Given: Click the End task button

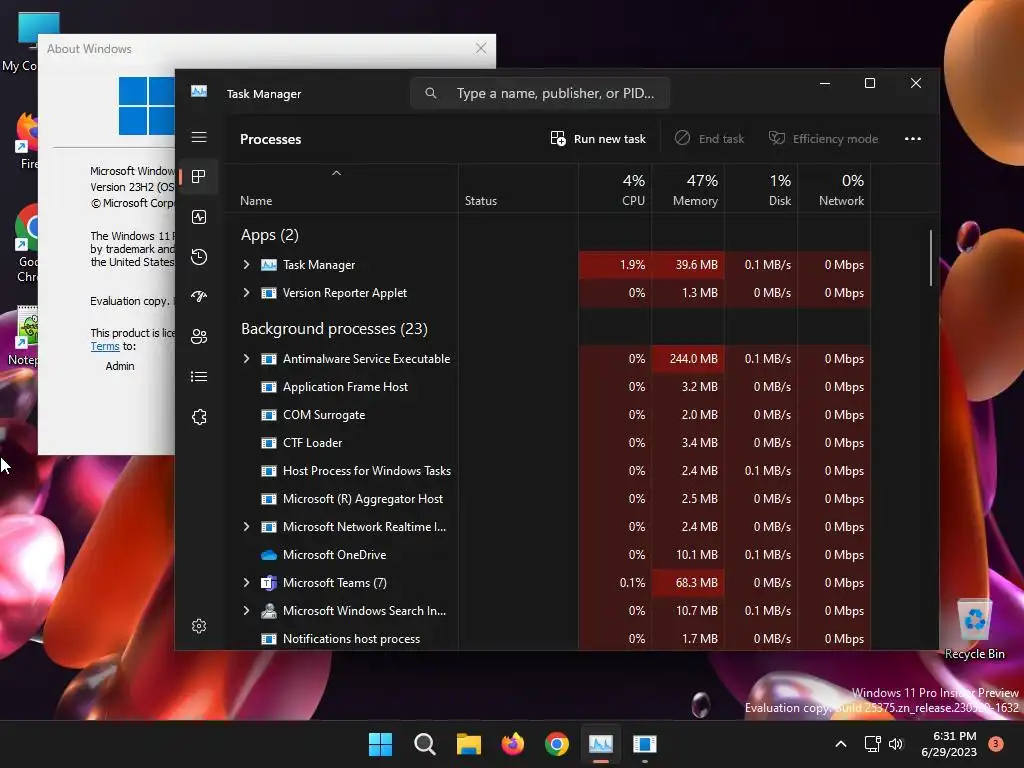Looking at the screenshot, I should (709, 138).
